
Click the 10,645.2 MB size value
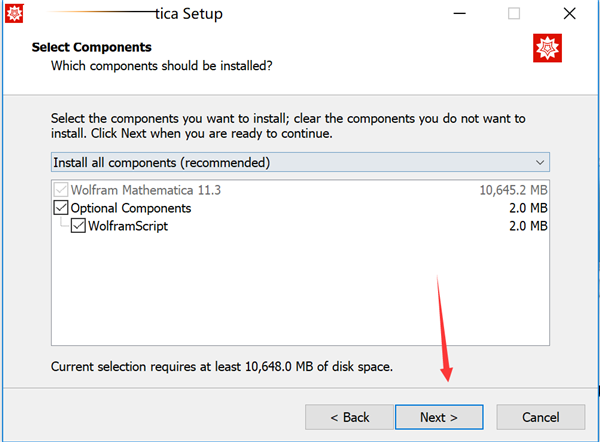[513, 190]
